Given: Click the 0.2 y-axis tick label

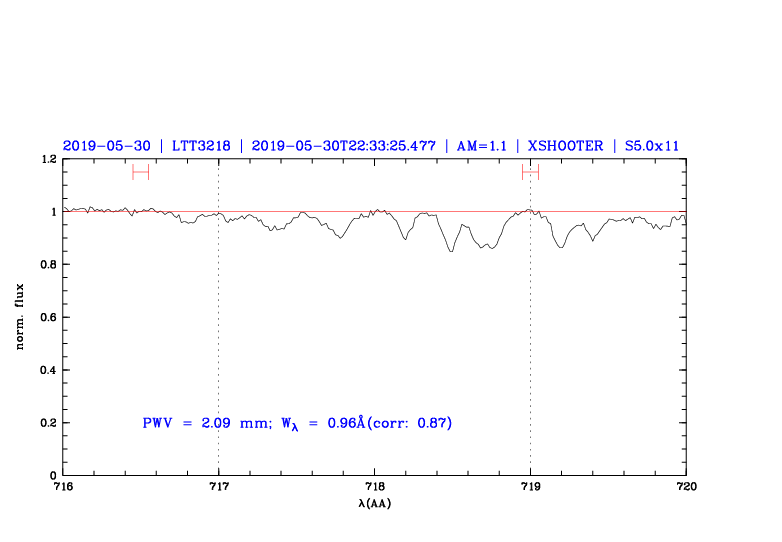Looking at the screenshot, I should coord(47,423).
